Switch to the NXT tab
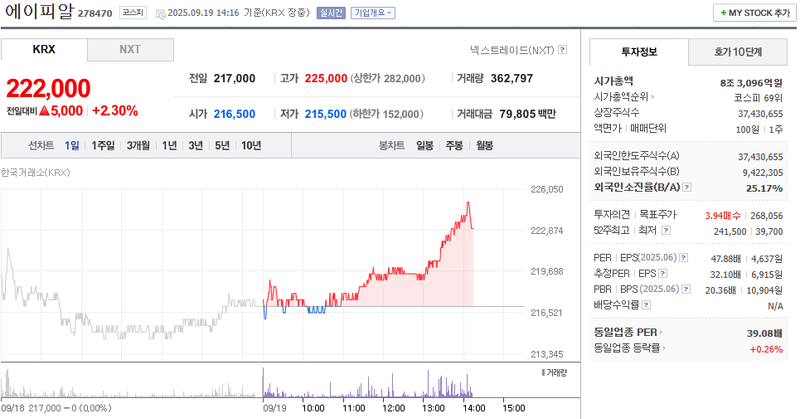Viewport: 800px width, 419px height. [x=130, y=50]
